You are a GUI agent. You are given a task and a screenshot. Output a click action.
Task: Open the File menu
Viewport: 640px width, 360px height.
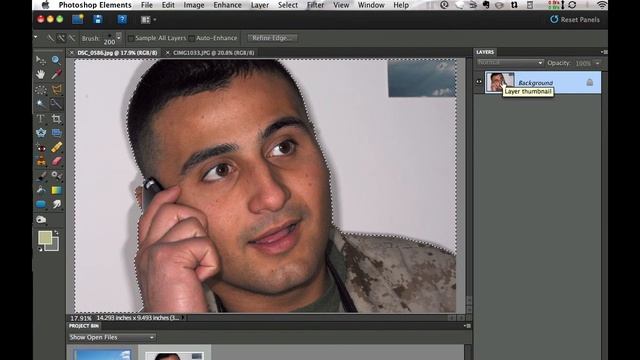pos(147,5)
